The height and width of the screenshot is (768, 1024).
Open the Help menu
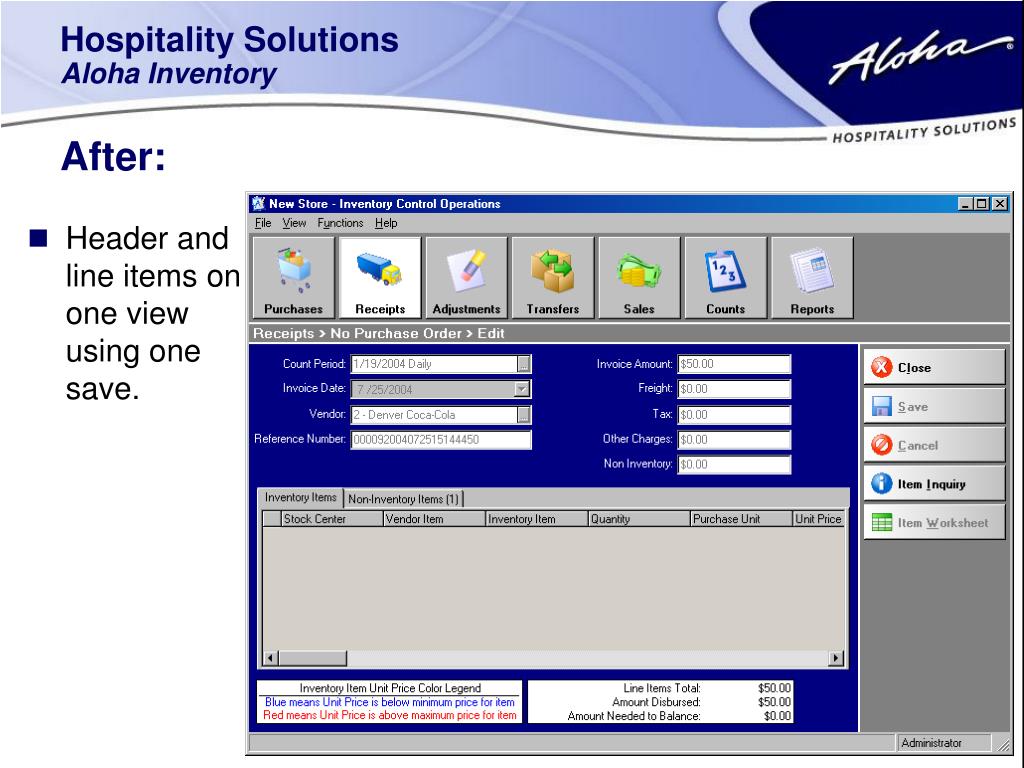click(386, 223)
